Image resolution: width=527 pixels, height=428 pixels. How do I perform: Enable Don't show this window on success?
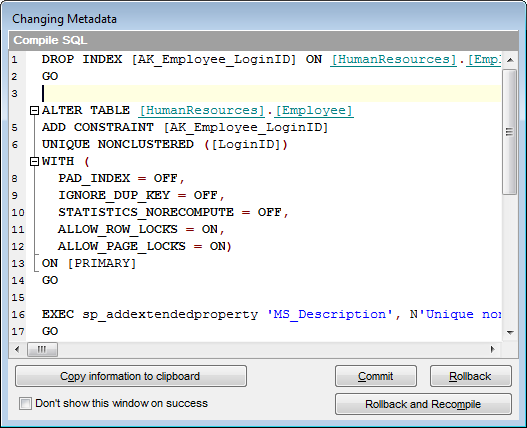[x=25, y=403]
